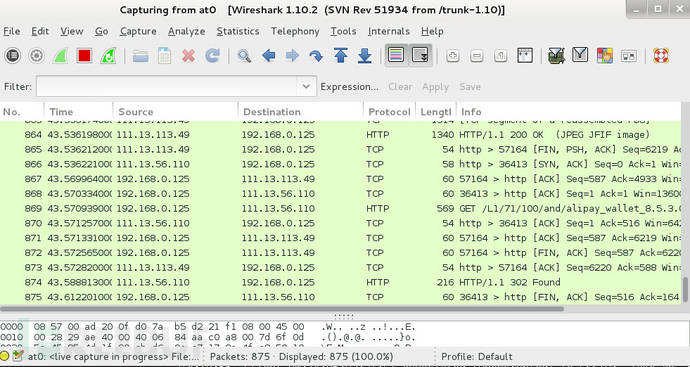Viewport: 690px width, 367px height.
Task: Go to specific packet curved arrow
Action: pos(316,56)
